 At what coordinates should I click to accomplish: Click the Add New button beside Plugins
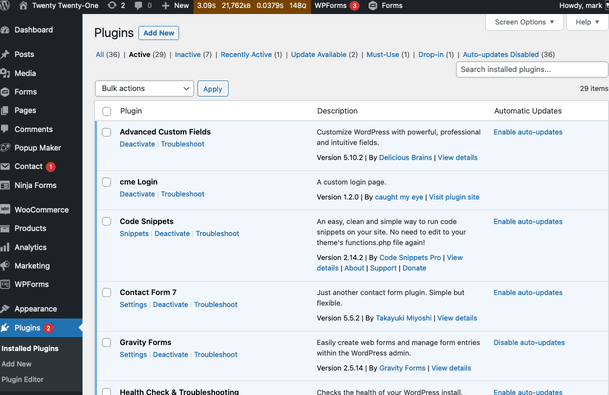point(158,33)
